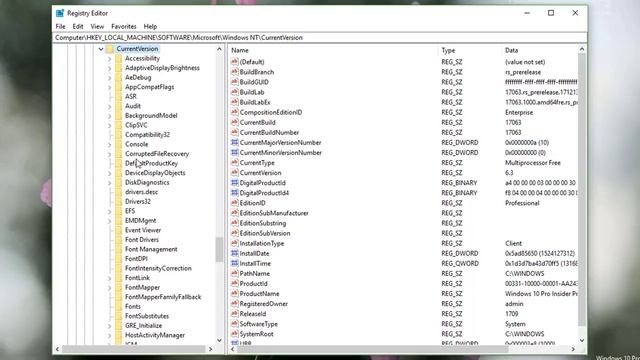Viewport: 640px width, 360px height.
Task: Open the File menu
Action: (60, 27)
